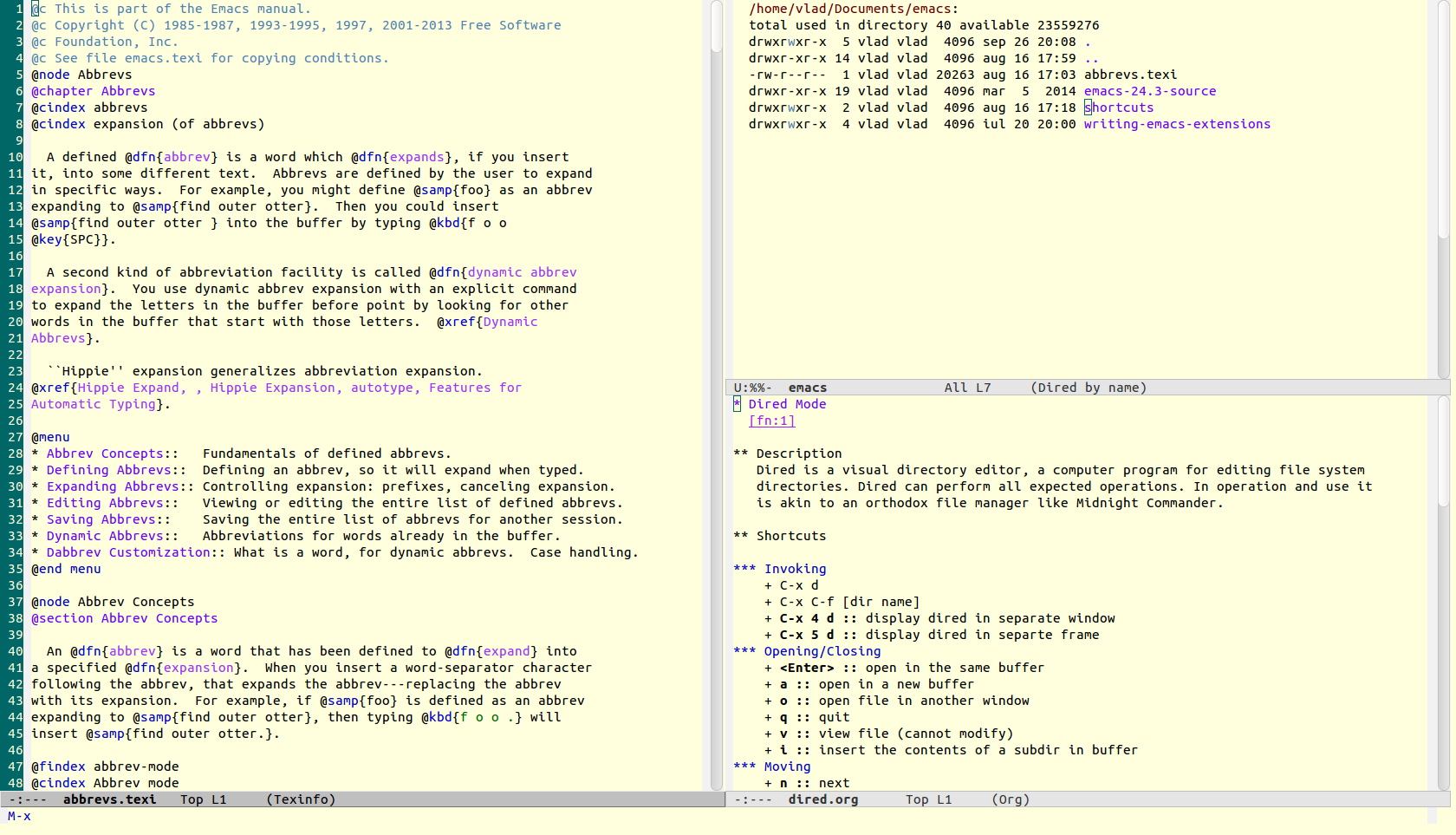The image size is (1456, 835).
Task: Click 'C-x 4 d' shortcut item
Action: click(x=939, y=618)
